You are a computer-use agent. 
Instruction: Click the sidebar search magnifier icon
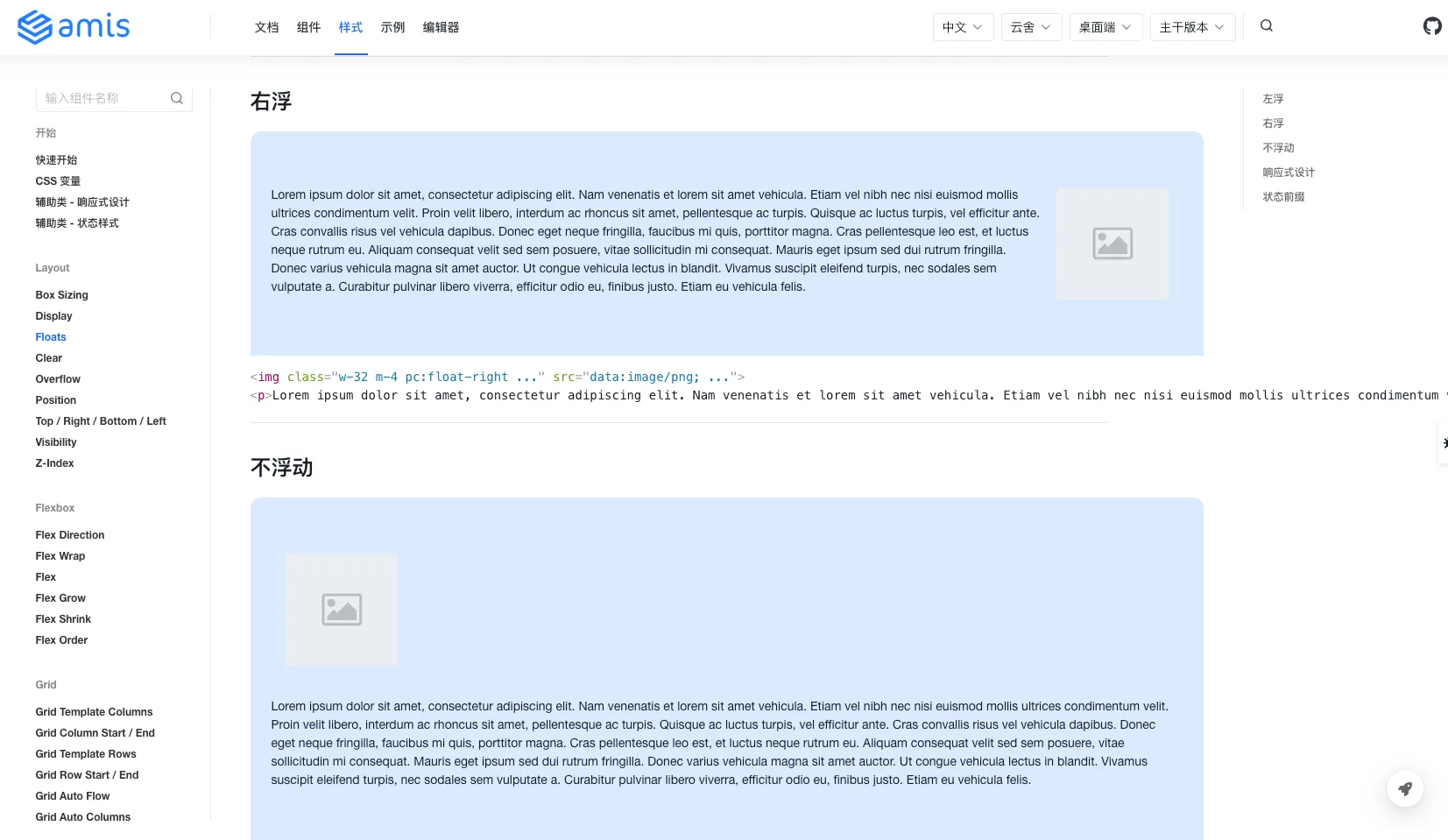[177, 98]
